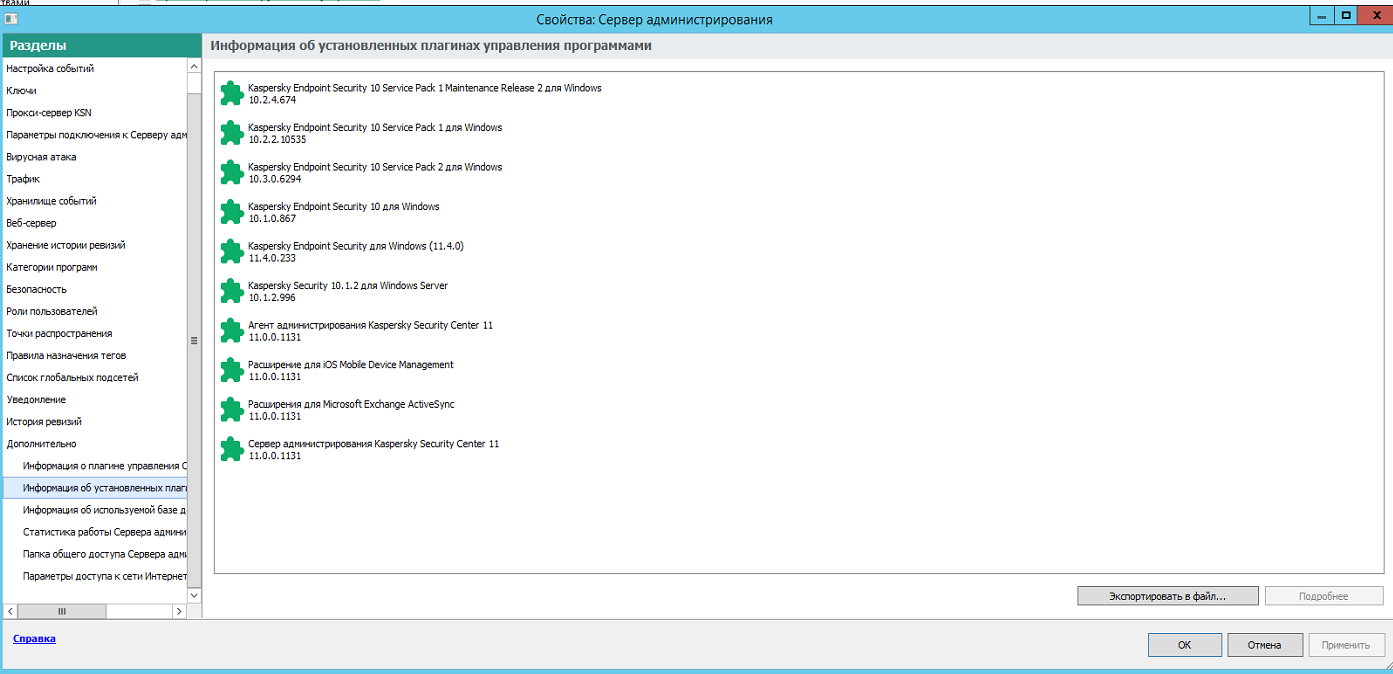Image resolution: width=1393 pixels, height=674 pixels.
Task: Select Расширения для Microsoft Exchange ActiveSync
Action: point(351,404)
